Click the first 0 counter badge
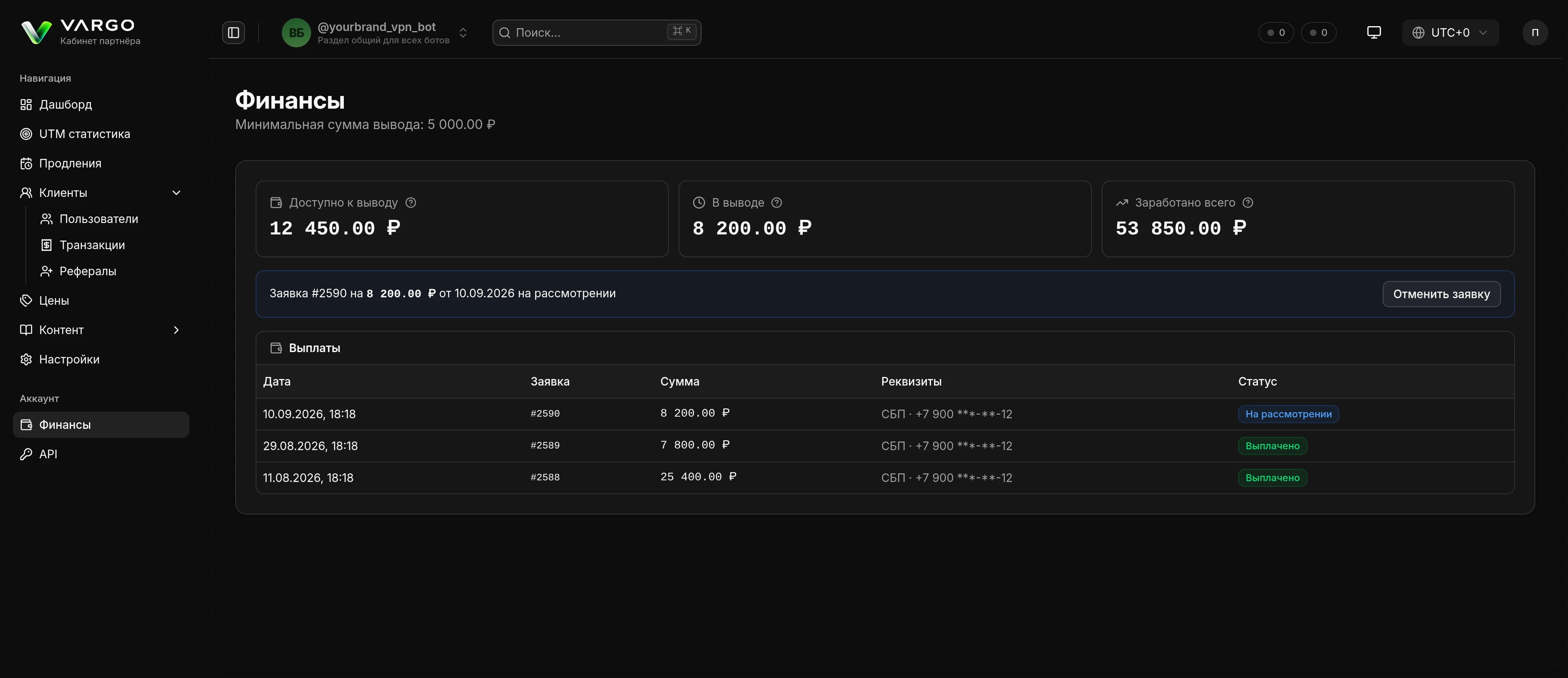This screenshot has width=1568, height=678. [1276, 32]
